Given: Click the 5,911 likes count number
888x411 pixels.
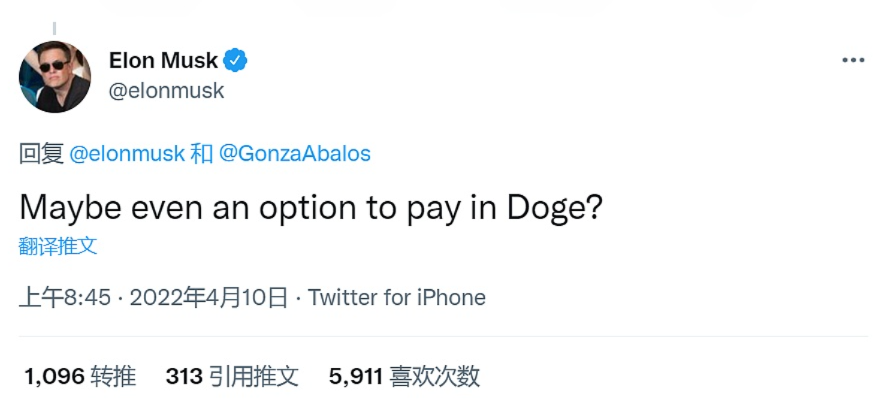Looking at the screenshot, I should [355, 376].
